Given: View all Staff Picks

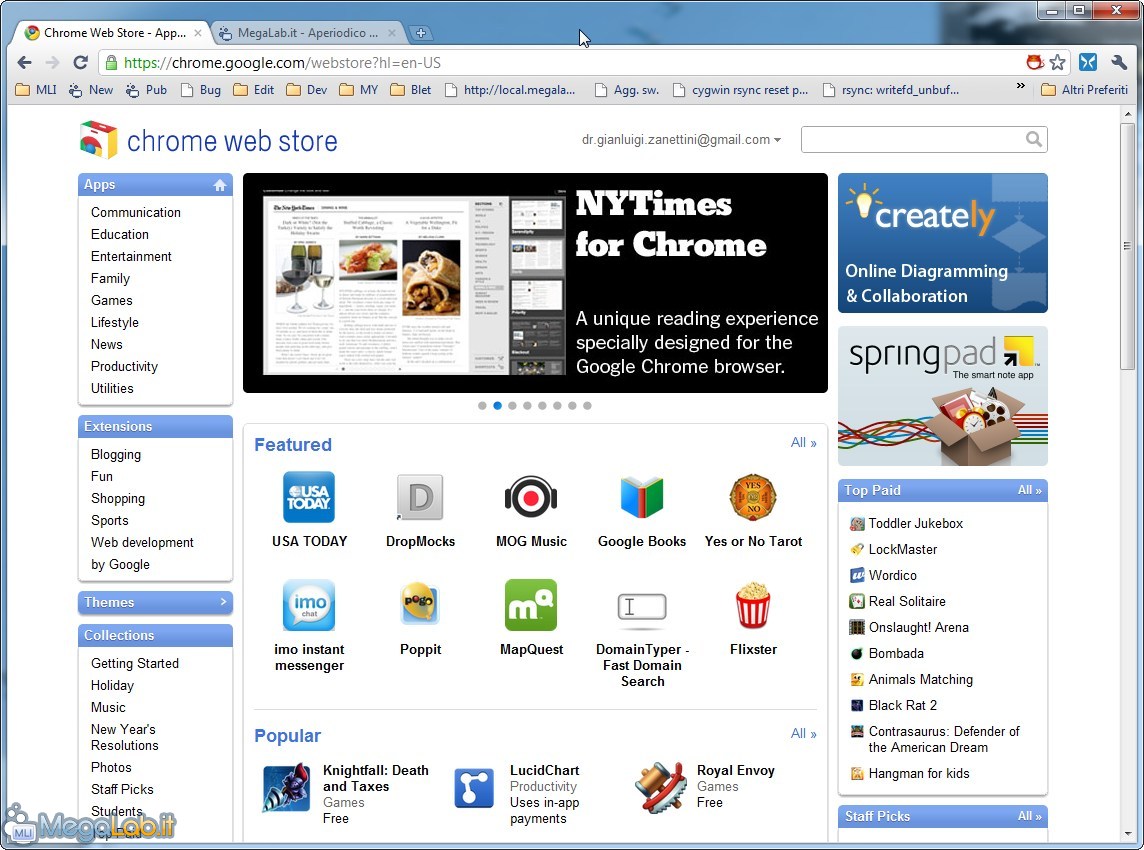Looking at the screenshot, I should tap(1029, 816).
